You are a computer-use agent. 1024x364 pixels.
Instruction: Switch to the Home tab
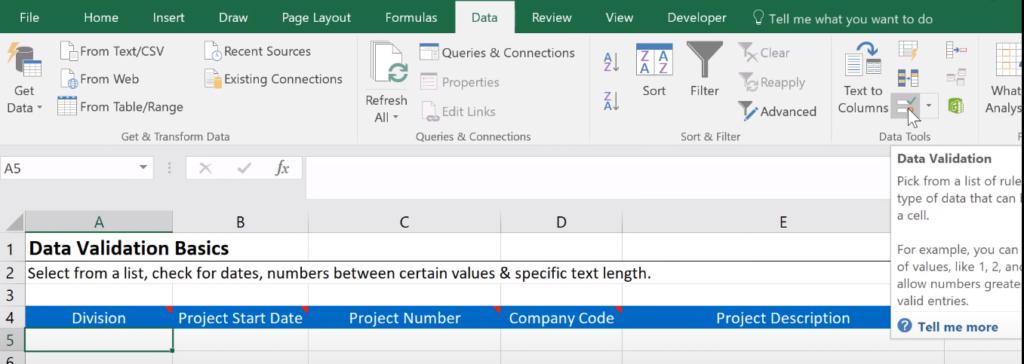(101, 18)
